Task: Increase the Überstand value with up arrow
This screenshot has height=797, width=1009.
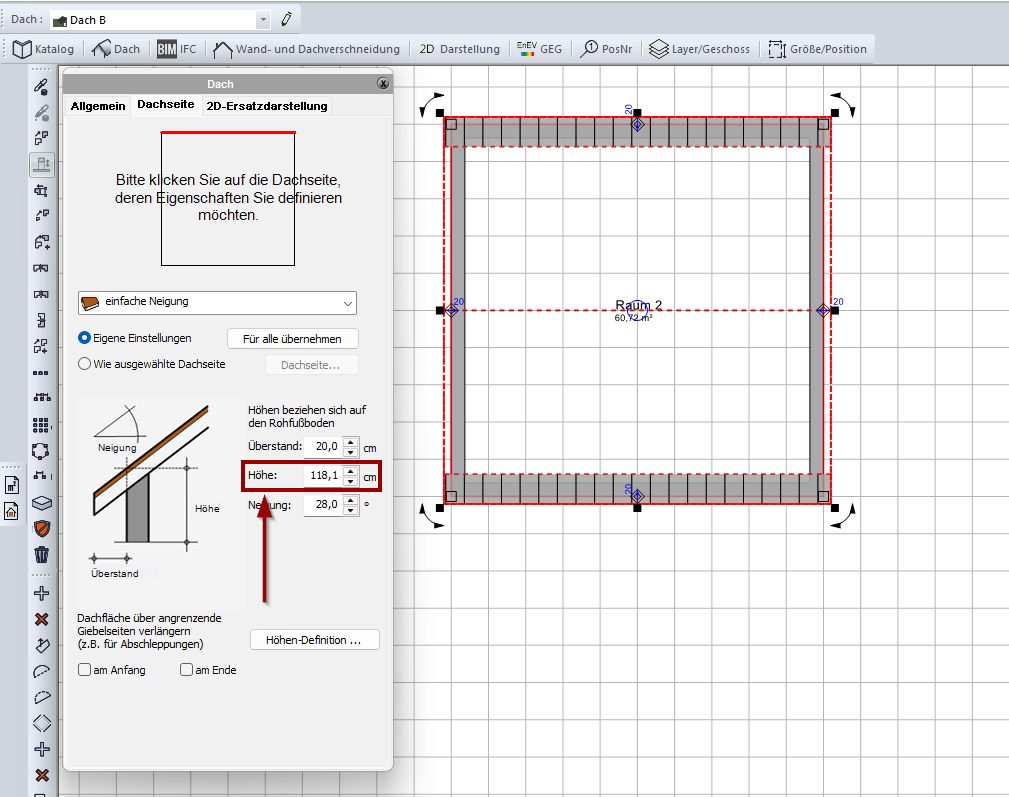Action: (350, 442)
